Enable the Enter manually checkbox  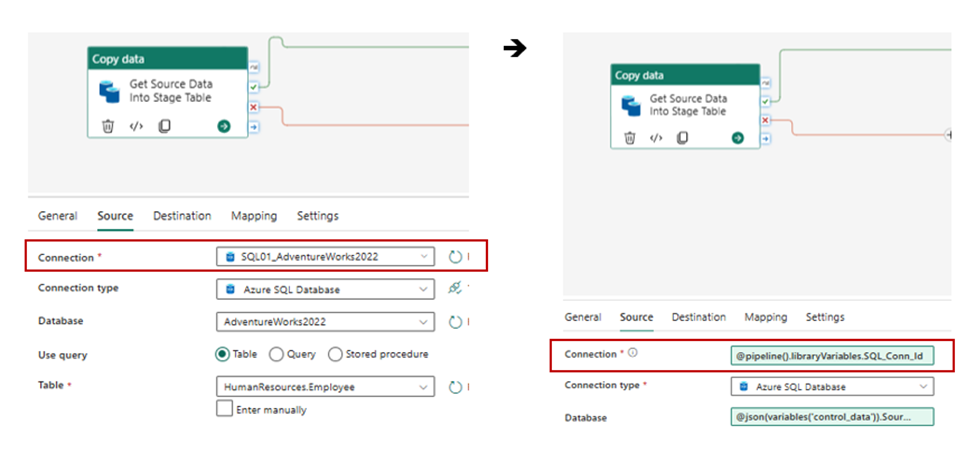[225, 409]
